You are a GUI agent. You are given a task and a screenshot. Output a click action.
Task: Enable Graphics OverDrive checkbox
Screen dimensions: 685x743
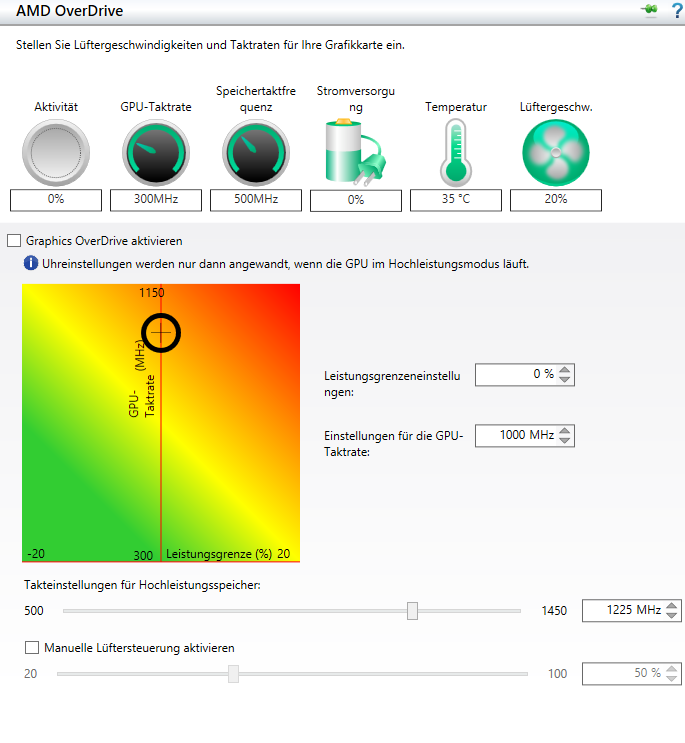coord(14,241)
